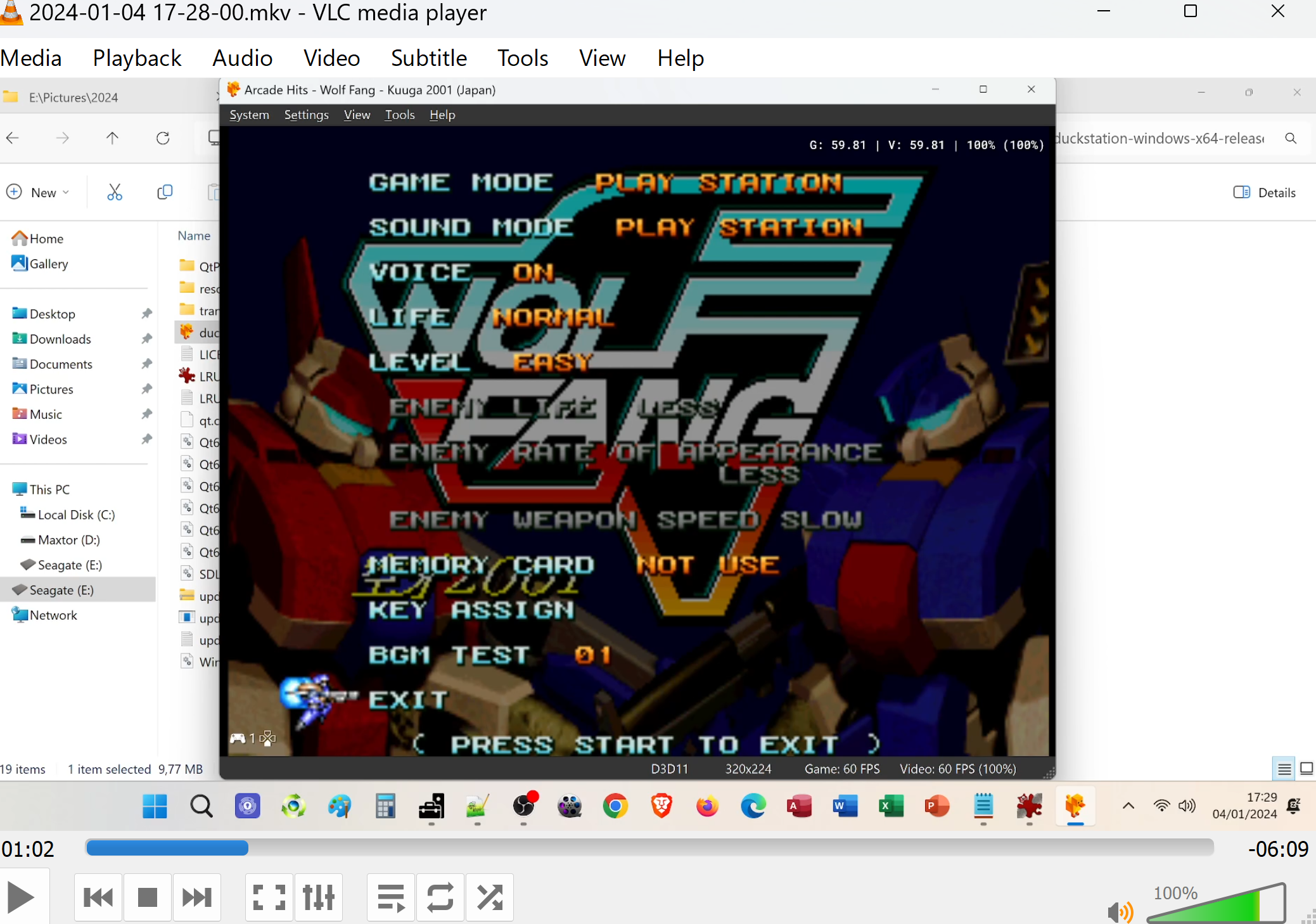Expand the View menu
This screenshot has width=1316, height=924.
pyautogui.click(x=602, y=58)
